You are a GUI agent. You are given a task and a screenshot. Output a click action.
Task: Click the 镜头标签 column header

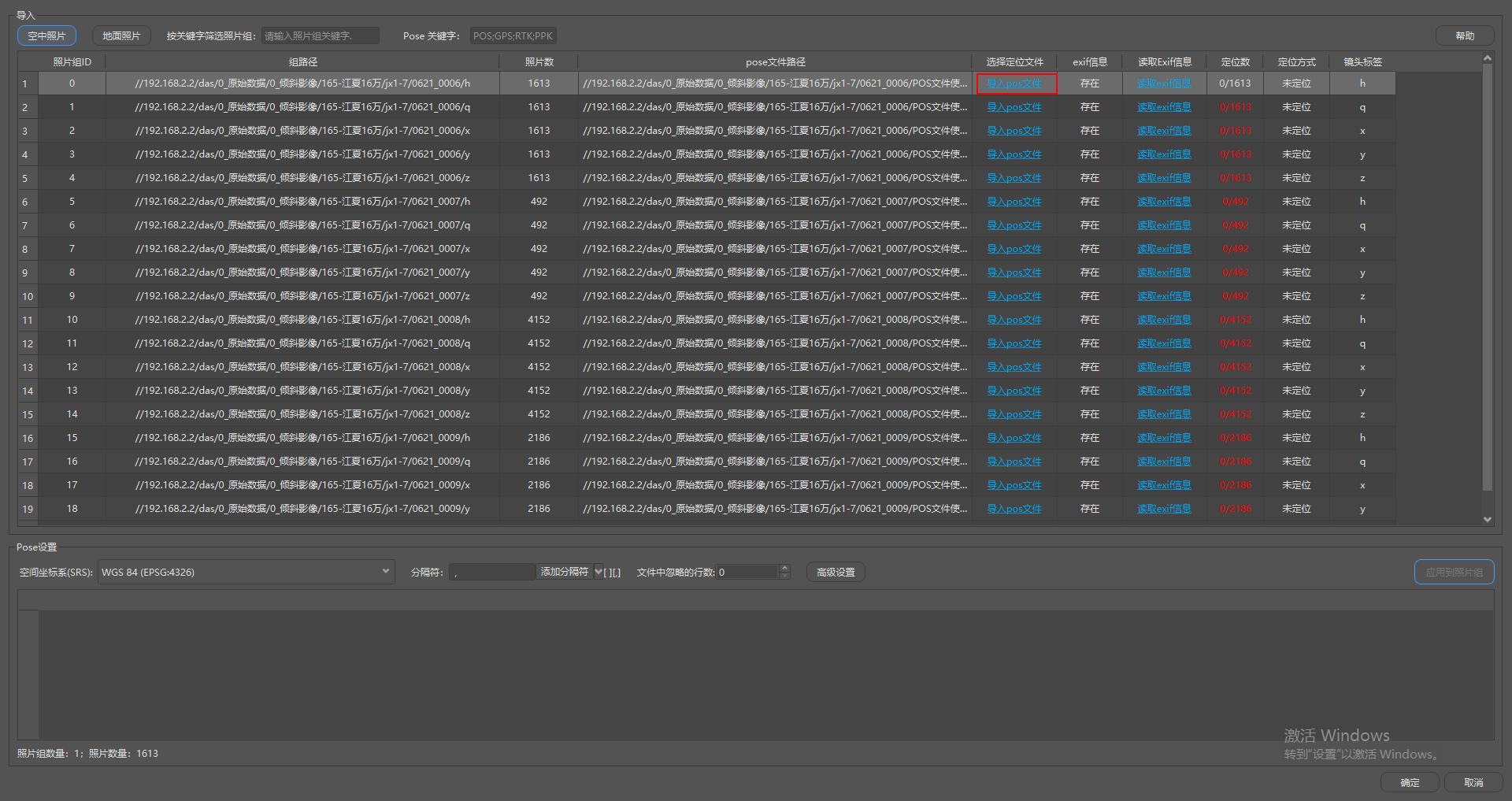(1362, 61)
